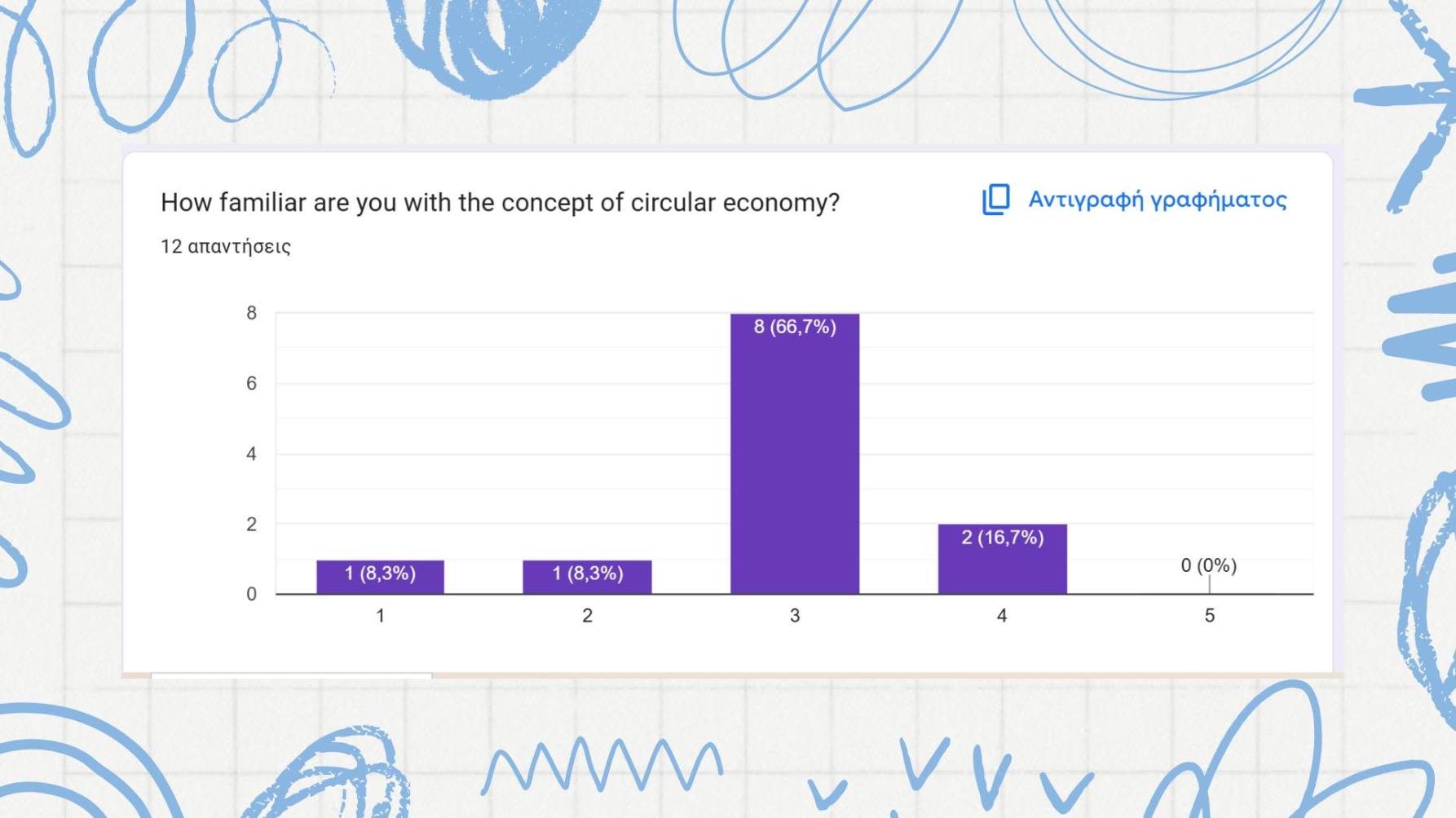
Task: Select the bar labeled 8 (66,7%)
Action: pyautogui.click(x=795, y=454)
